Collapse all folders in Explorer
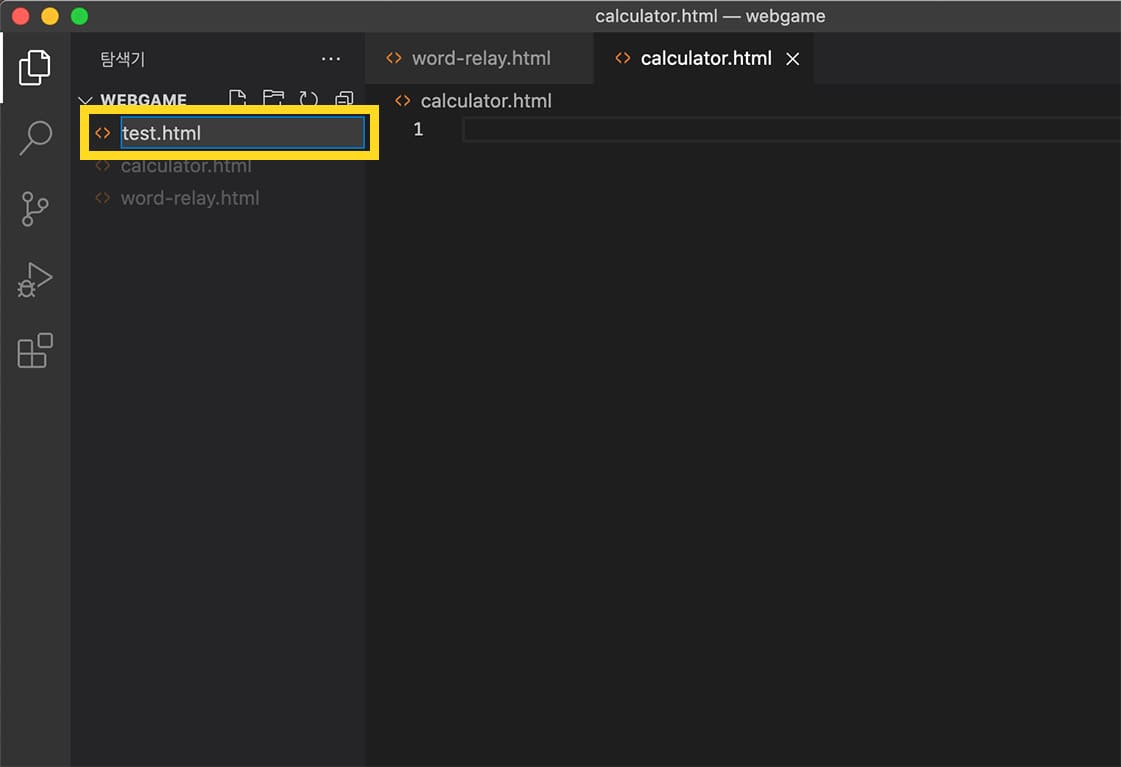1121x767 pixels. 344,99
